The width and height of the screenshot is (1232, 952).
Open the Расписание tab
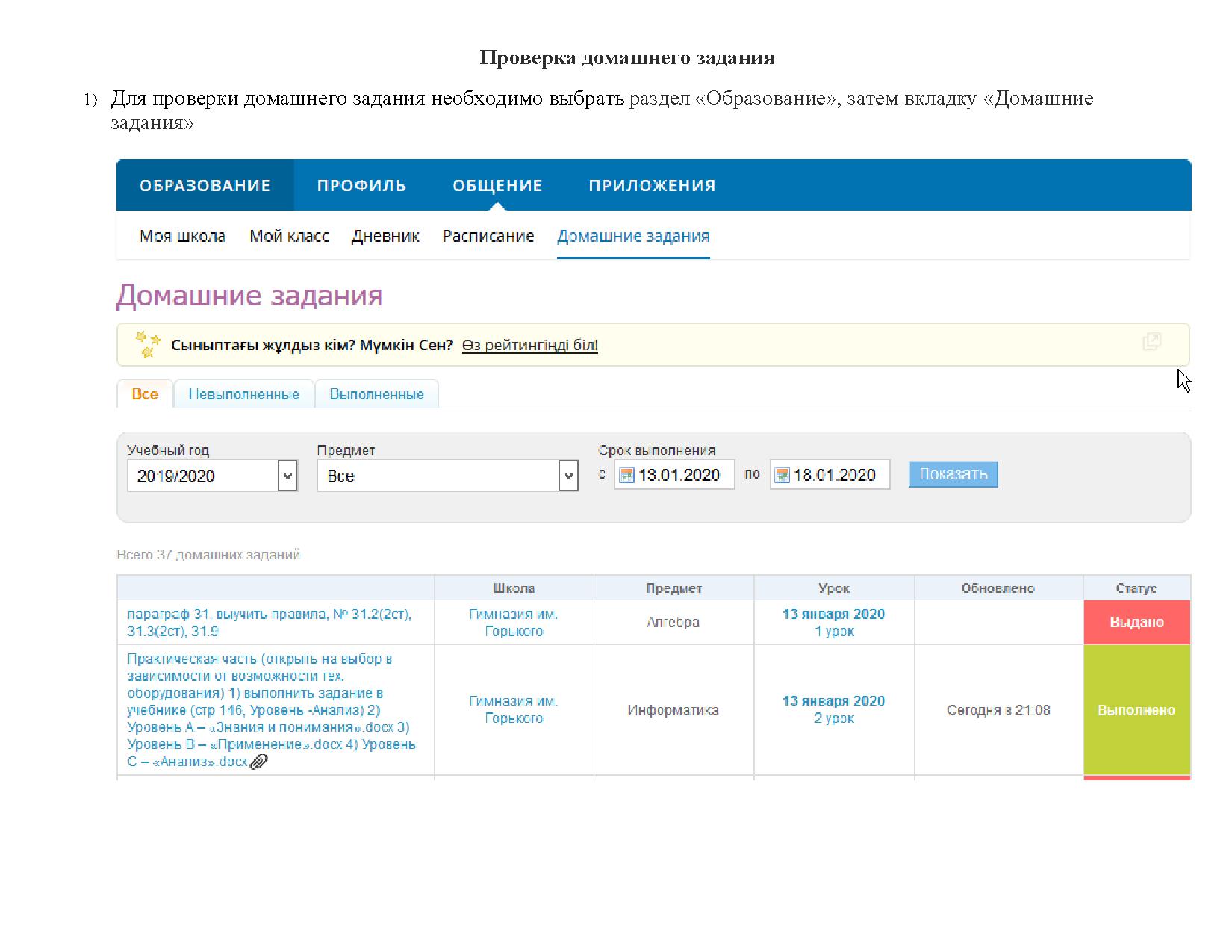coord(488,236)
